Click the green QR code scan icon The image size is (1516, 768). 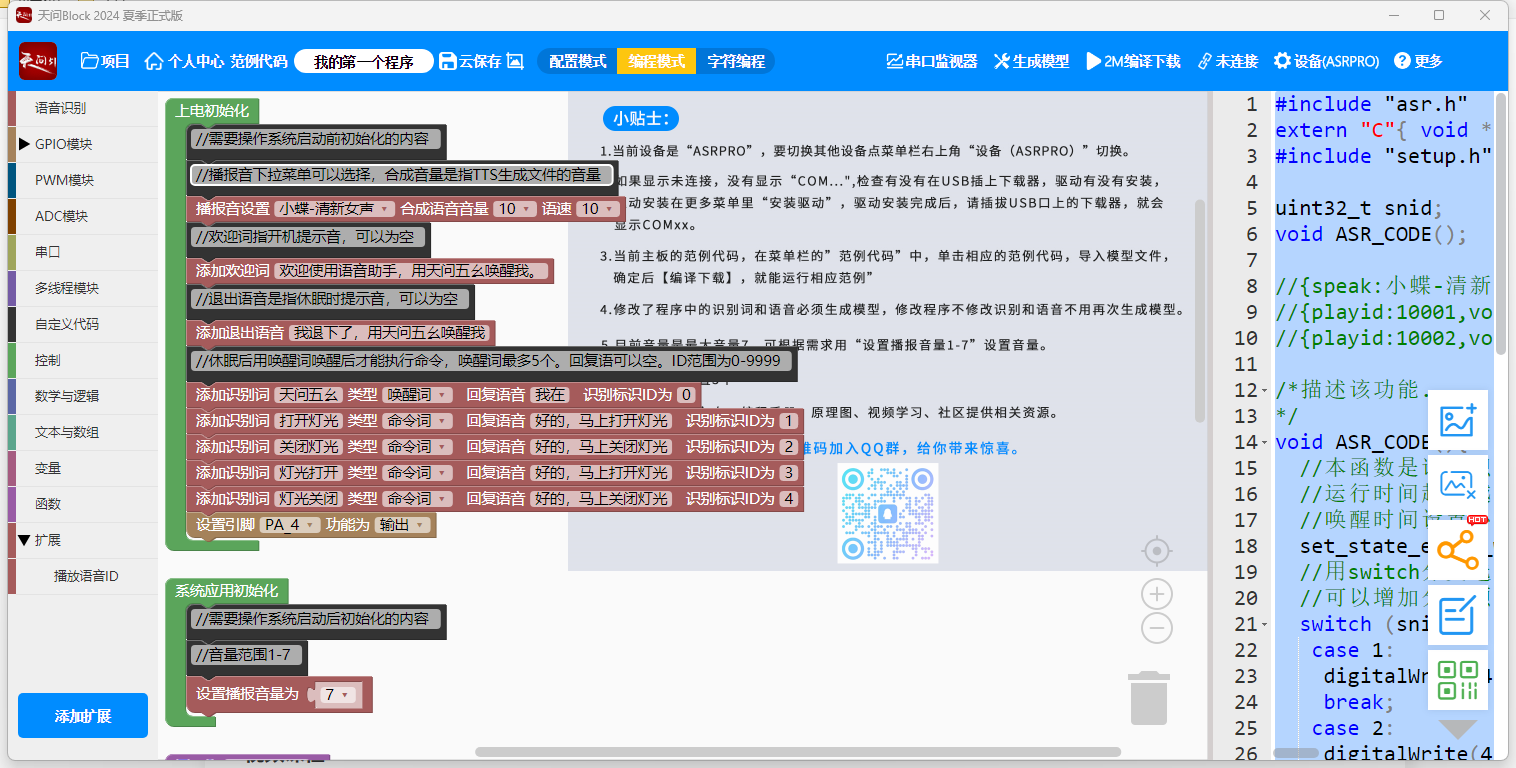pyautogui.click(x=1457, y=680)
